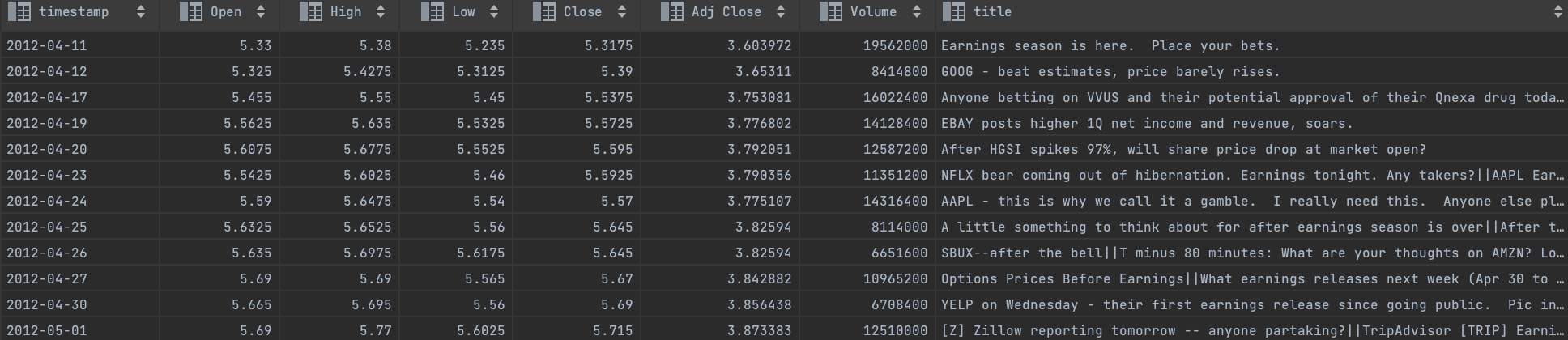Select the Open column header label
This screenshot has height=340, width=1568.
click(226, 12)
